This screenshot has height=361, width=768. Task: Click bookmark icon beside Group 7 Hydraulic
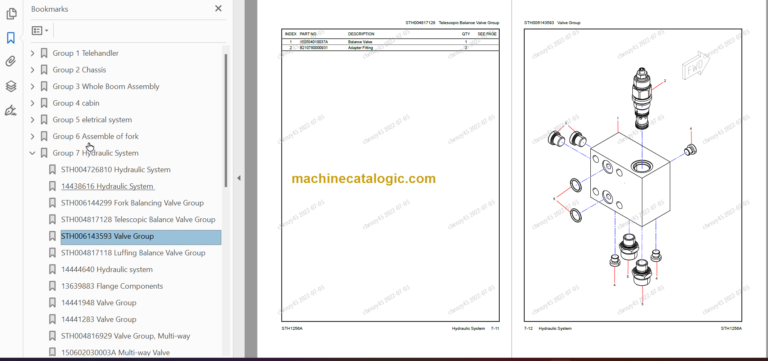44,153
